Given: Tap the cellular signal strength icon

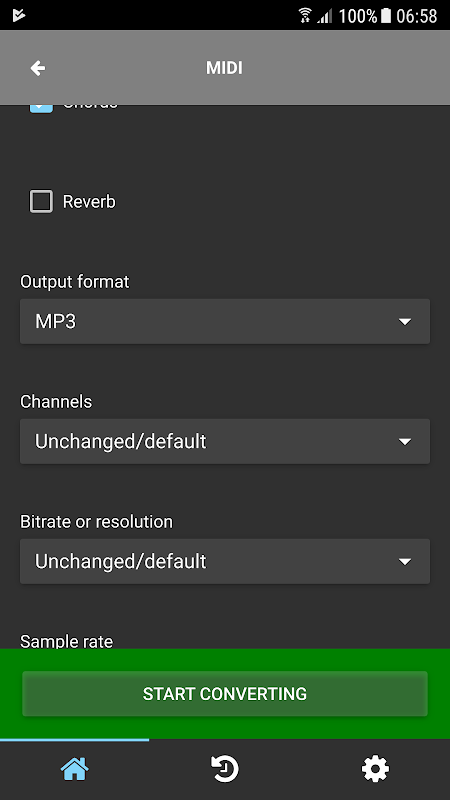Looking at the screenshot, I should [324, 16].
